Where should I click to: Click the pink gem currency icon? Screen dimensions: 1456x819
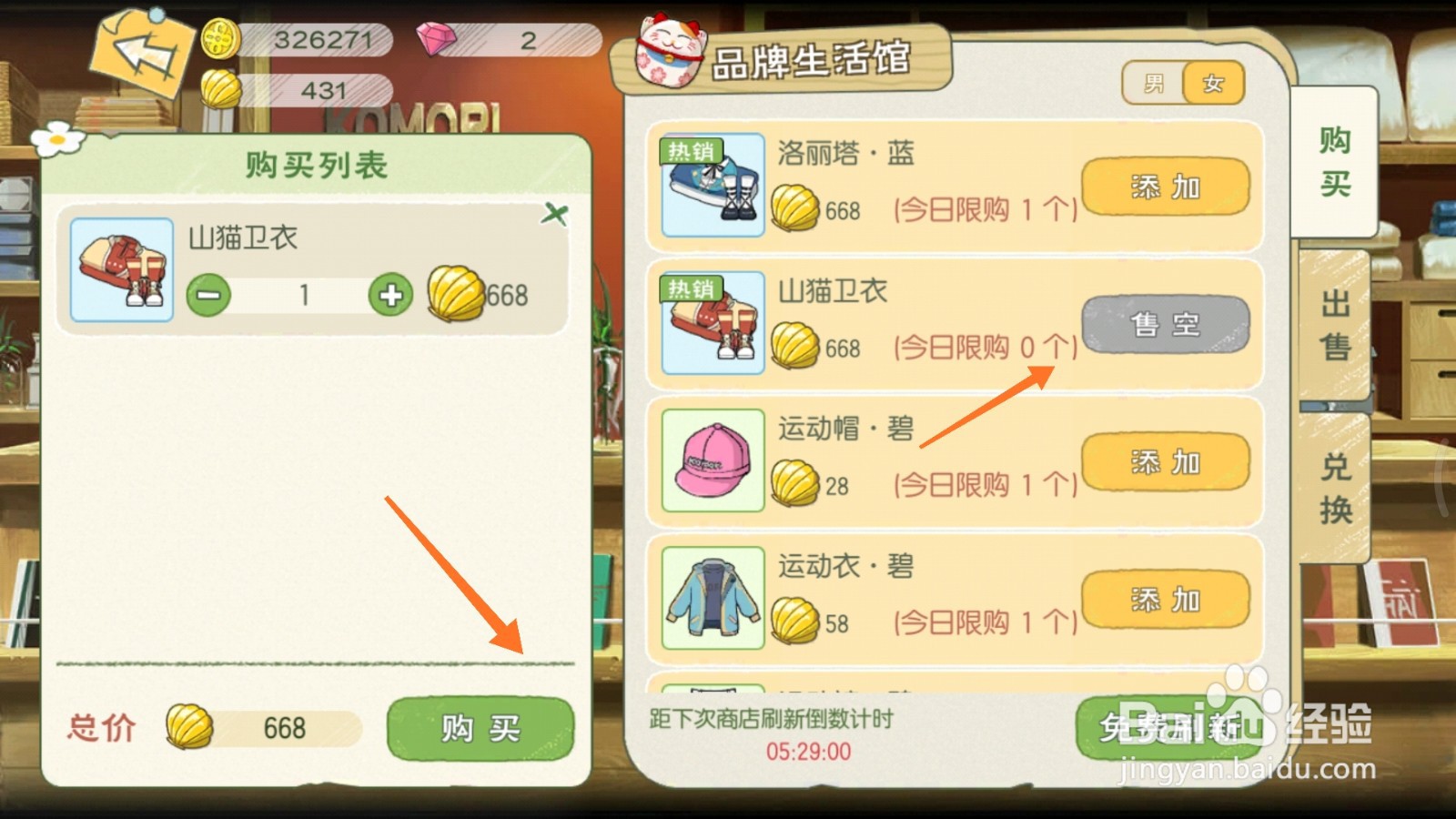pos(437,39)
